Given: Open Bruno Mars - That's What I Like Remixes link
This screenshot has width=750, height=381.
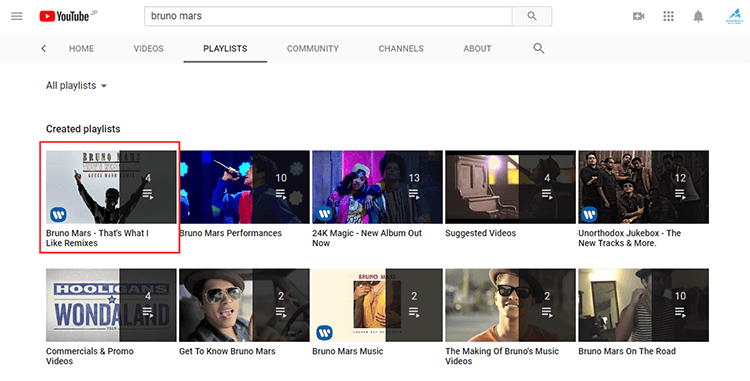Looking at the screenshot, I should coord(97,238).
